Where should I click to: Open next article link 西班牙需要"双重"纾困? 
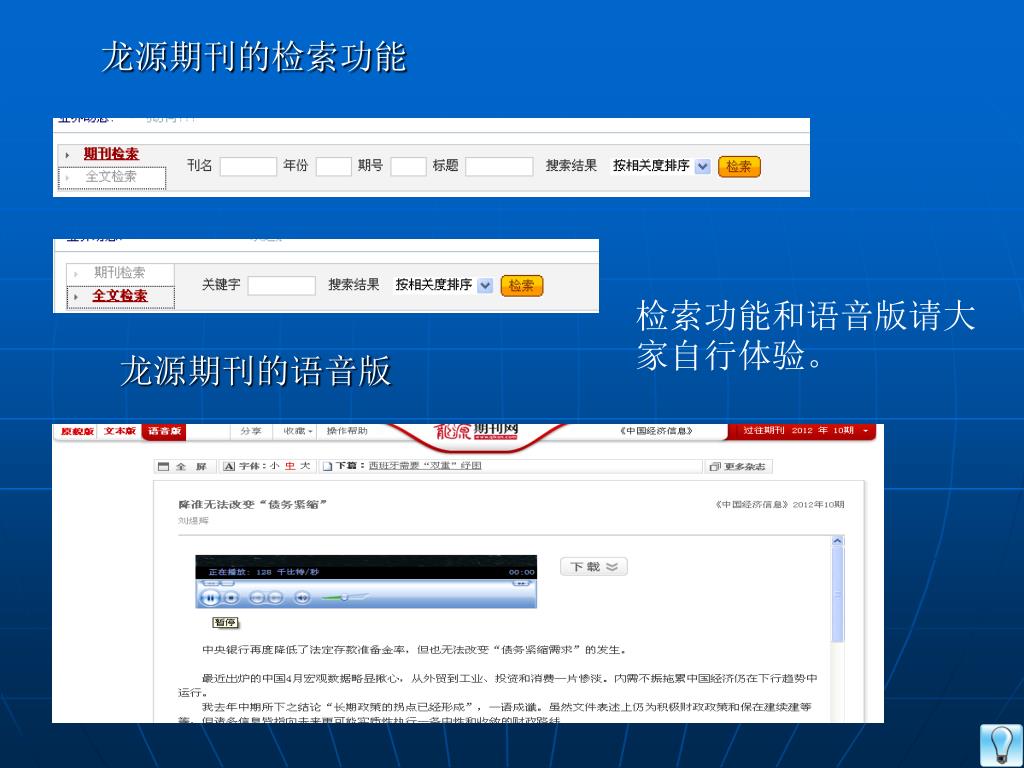pos(425,466)
